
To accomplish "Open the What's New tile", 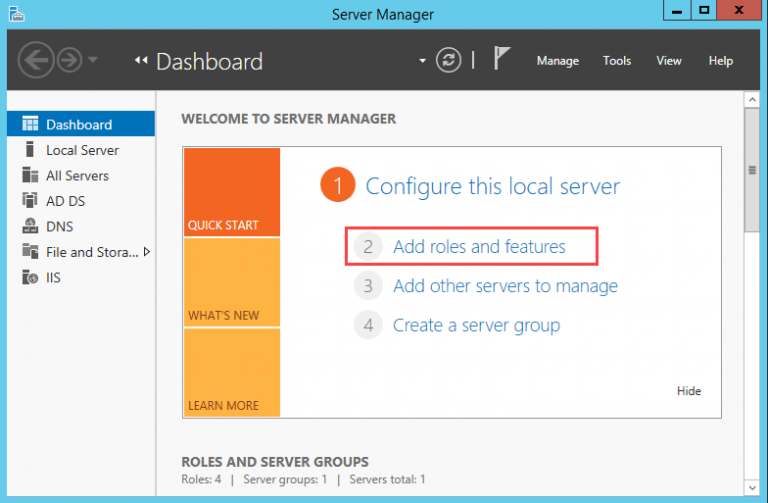I will pos(232,283).
